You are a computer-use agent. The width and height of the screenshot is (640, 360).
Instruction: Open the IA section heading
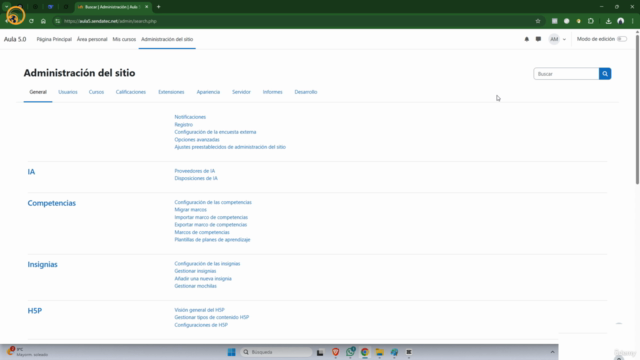(x=31, y=171)
